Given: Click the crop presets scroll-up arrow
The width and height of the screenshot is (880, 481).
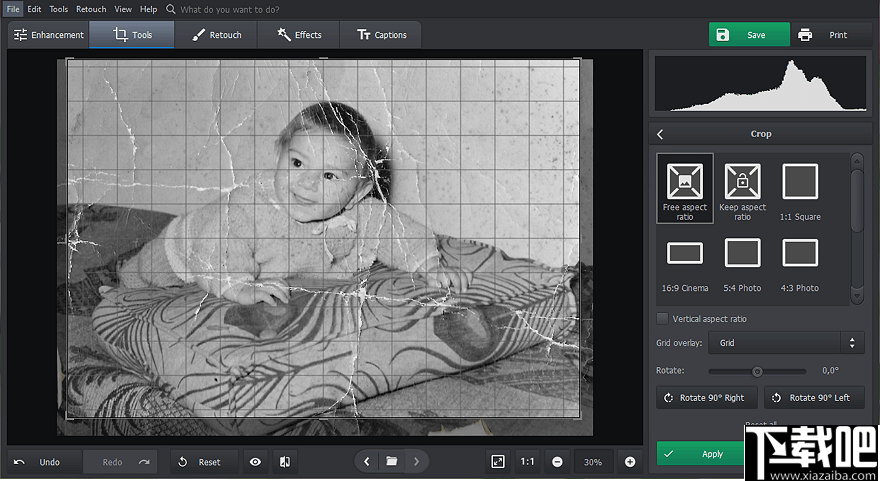Looking at the screenshot, I should pos(857,162).
